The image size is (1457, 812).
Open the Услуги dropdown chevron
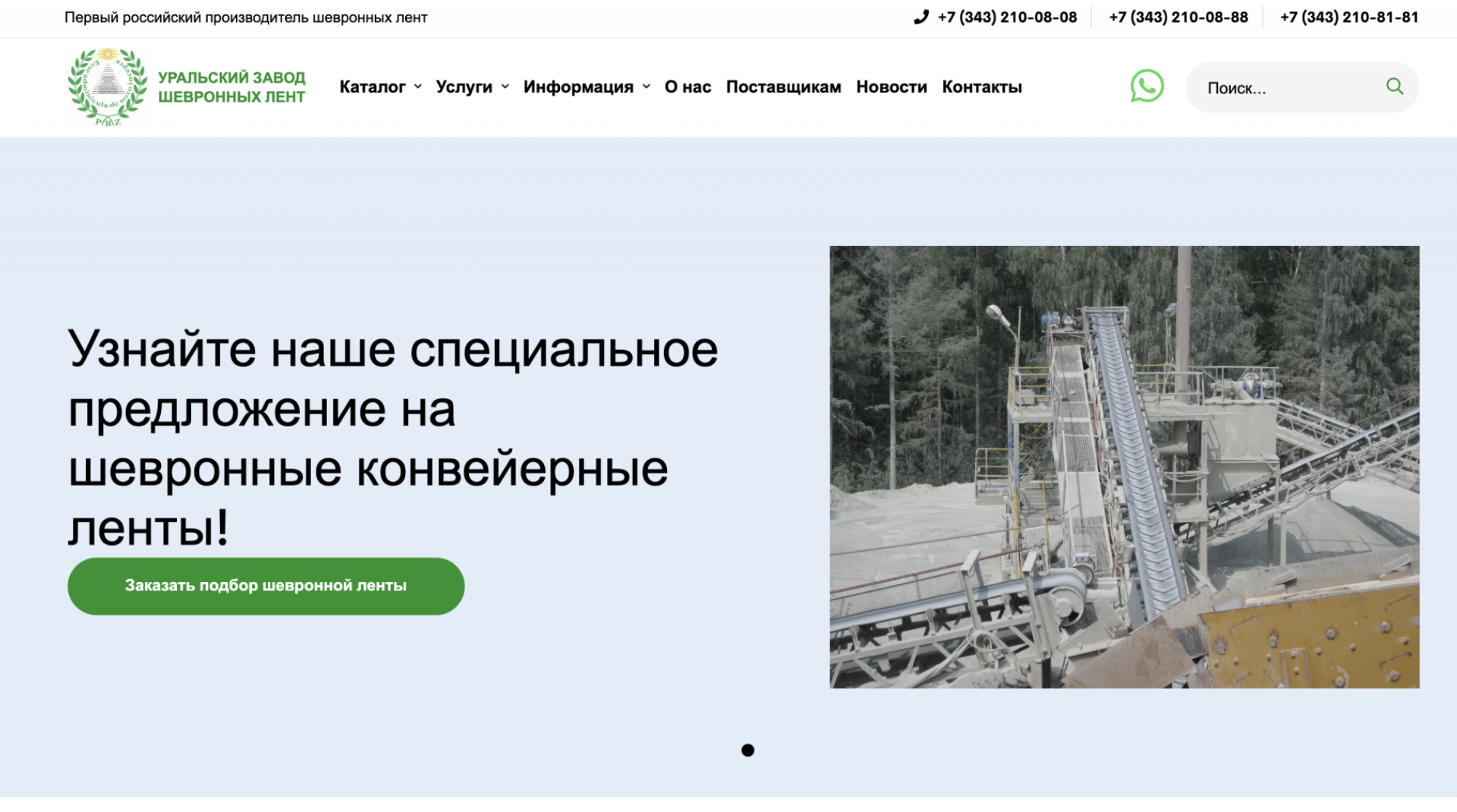505,87
